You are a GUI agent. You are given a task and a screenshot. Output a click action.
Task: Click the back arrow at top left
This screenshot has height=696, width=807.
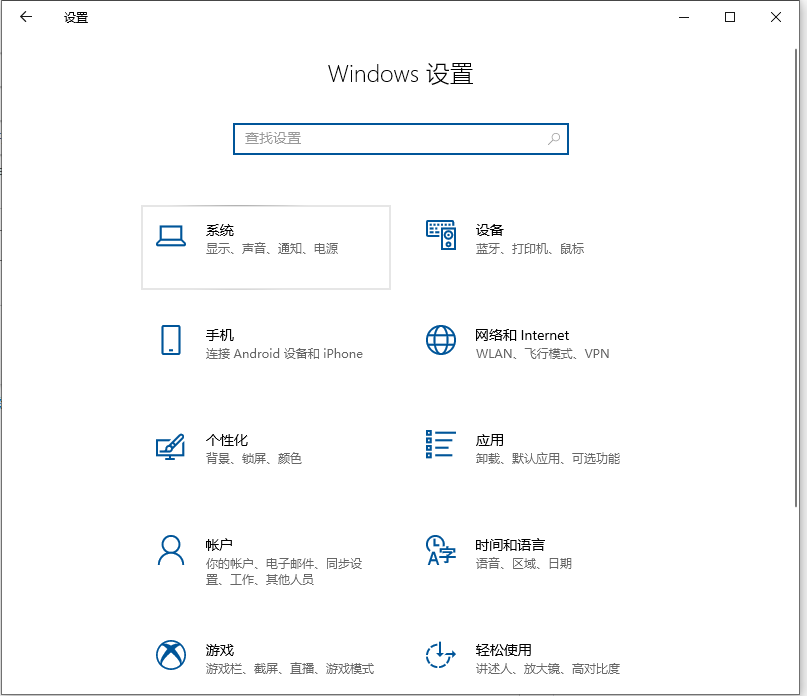pos(26,17)
